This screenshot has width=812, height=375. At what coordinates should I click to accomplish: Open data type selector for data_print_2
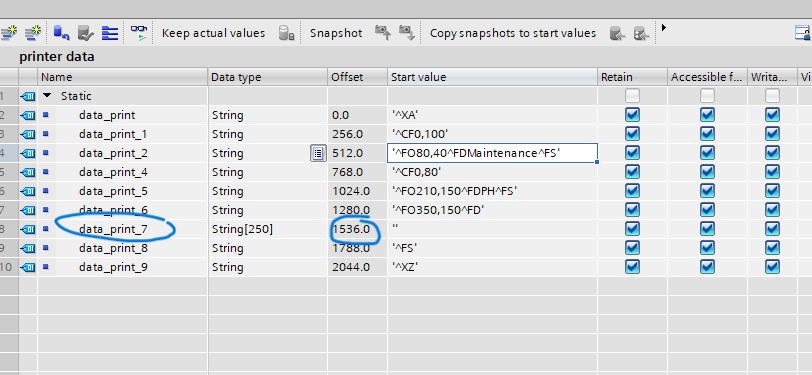point(318,153)
